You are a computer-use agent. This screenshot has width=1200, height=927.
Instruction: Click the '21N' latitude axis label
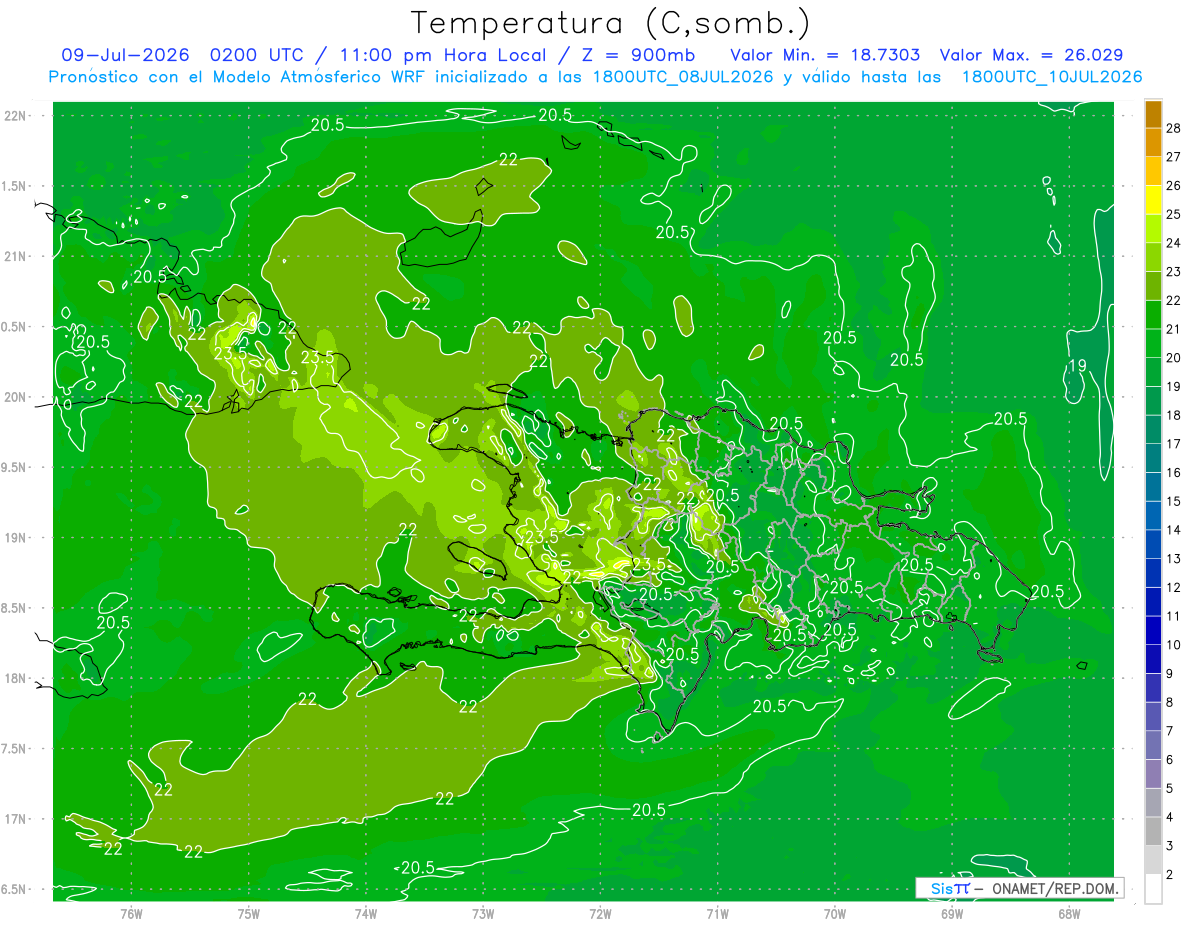pos(15,256)
